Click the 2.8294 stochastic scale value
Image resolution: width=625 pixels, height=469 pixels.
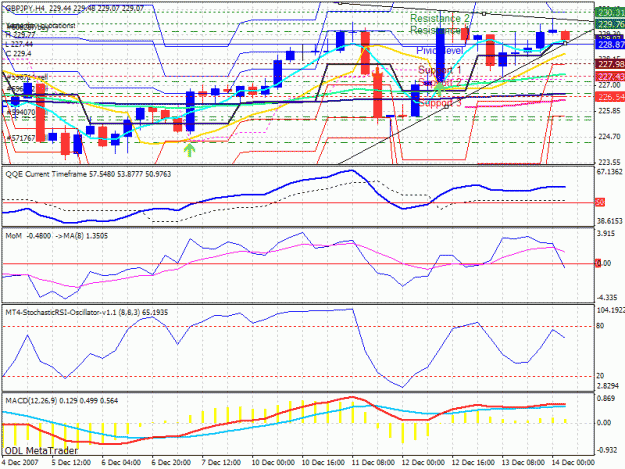coord(608,386)
